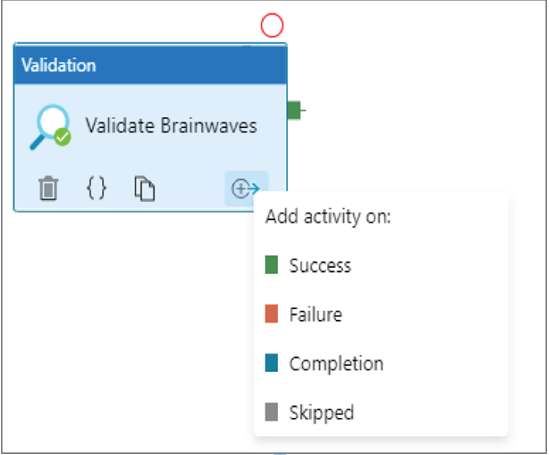The image size is (549, 455).
Task: Click the trash icon to delete the activity
Action: point(48,188)
